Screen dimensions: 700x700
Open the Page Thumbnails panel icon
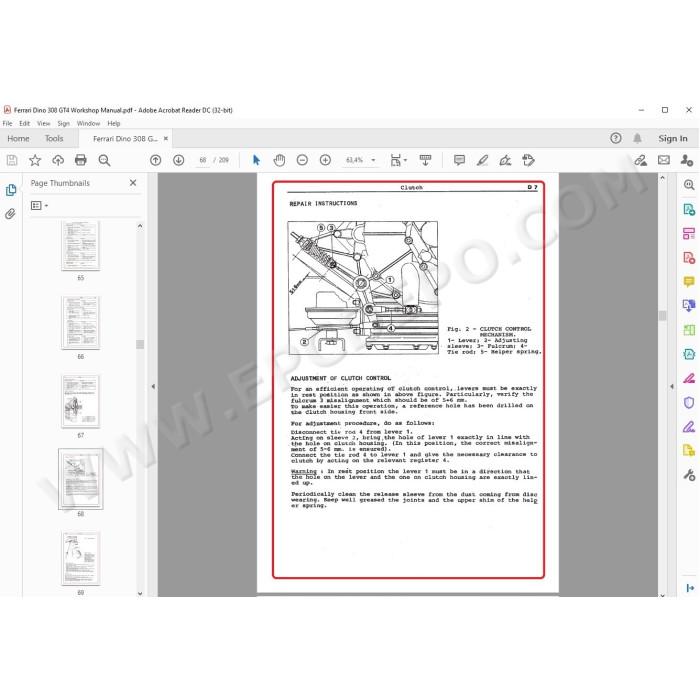click(x=11, y=190)
